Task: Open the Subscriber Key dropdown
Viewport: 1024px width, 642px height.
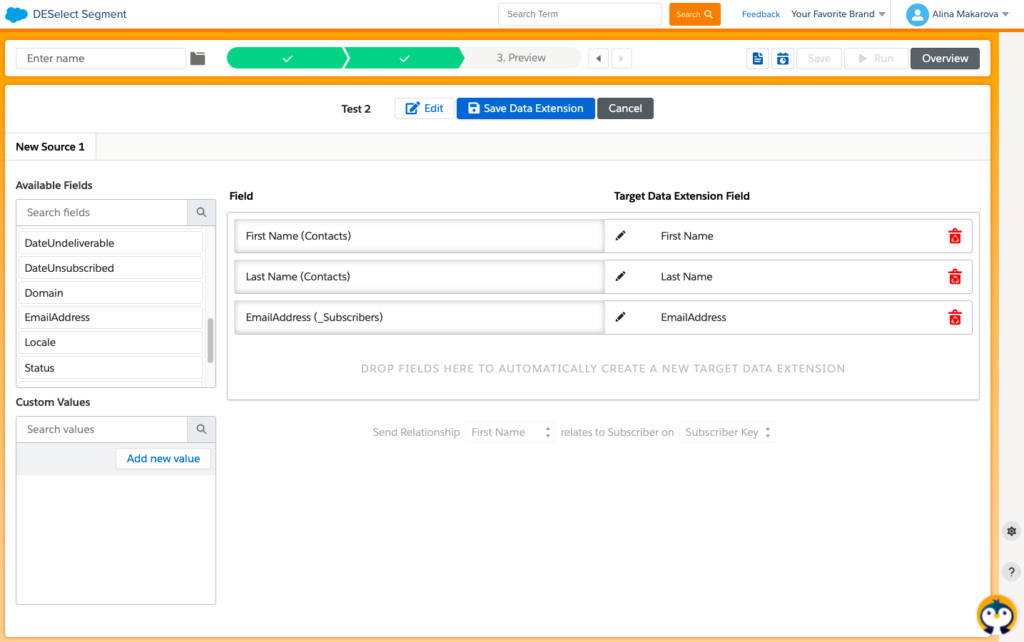Action: 727,433
